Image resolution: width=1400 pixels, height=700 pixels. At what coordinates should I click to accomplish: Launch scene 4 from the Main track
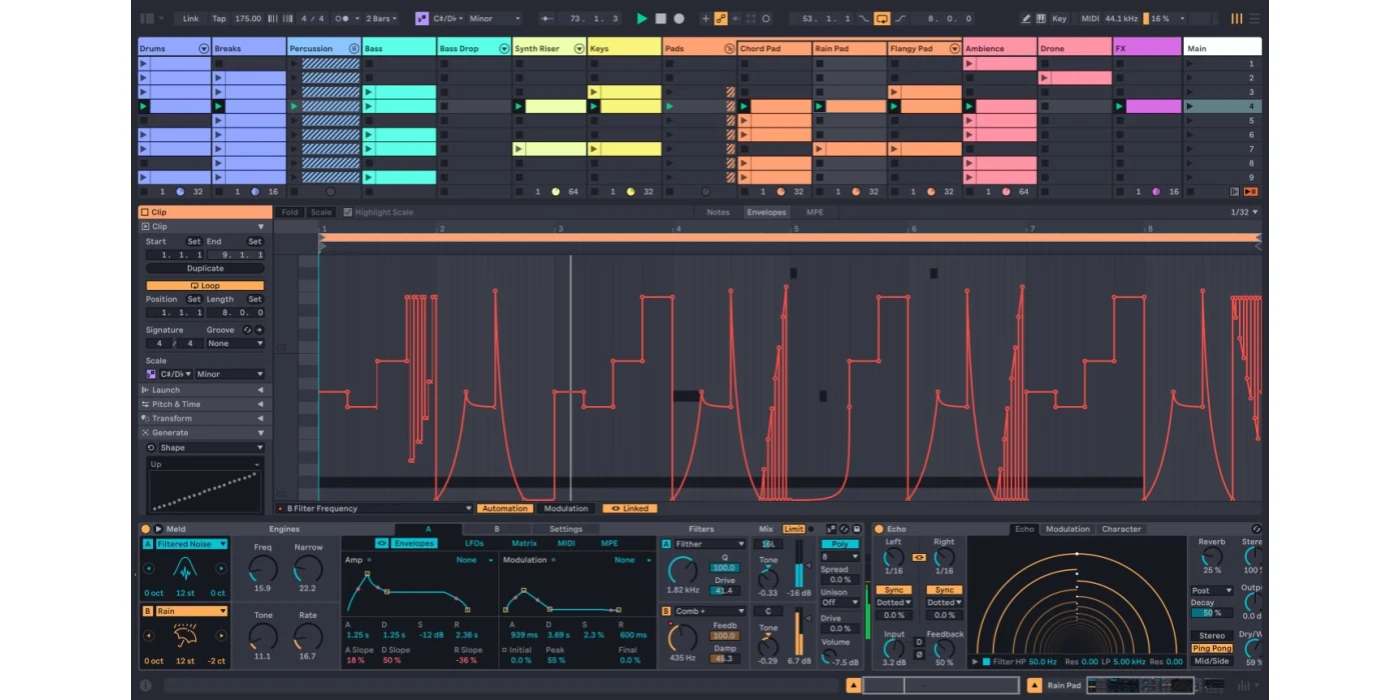[1190, 106]
